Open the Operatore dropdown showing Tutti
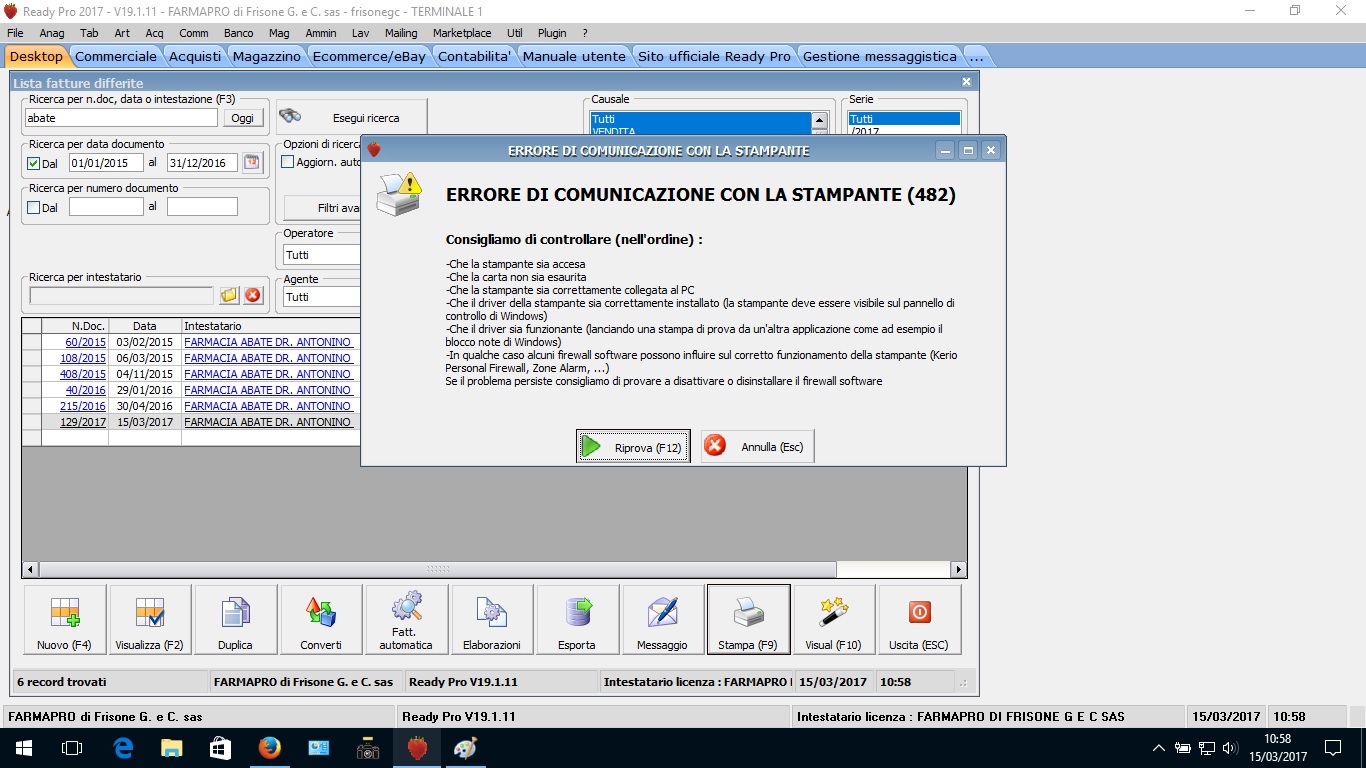The image size is (1366, 768). point(322,255)
